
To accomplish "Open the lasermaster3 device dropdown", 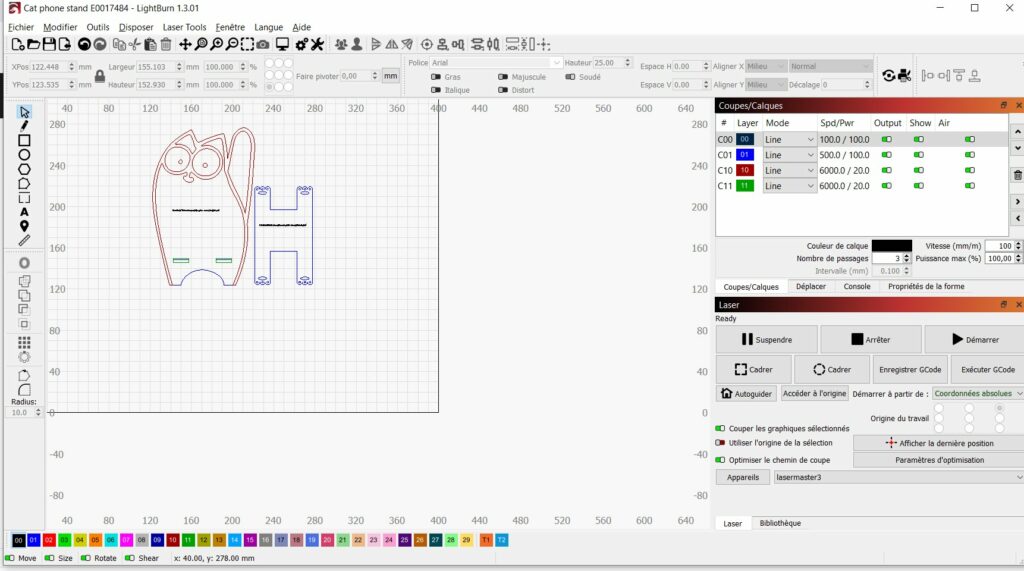I will point(896,478).
